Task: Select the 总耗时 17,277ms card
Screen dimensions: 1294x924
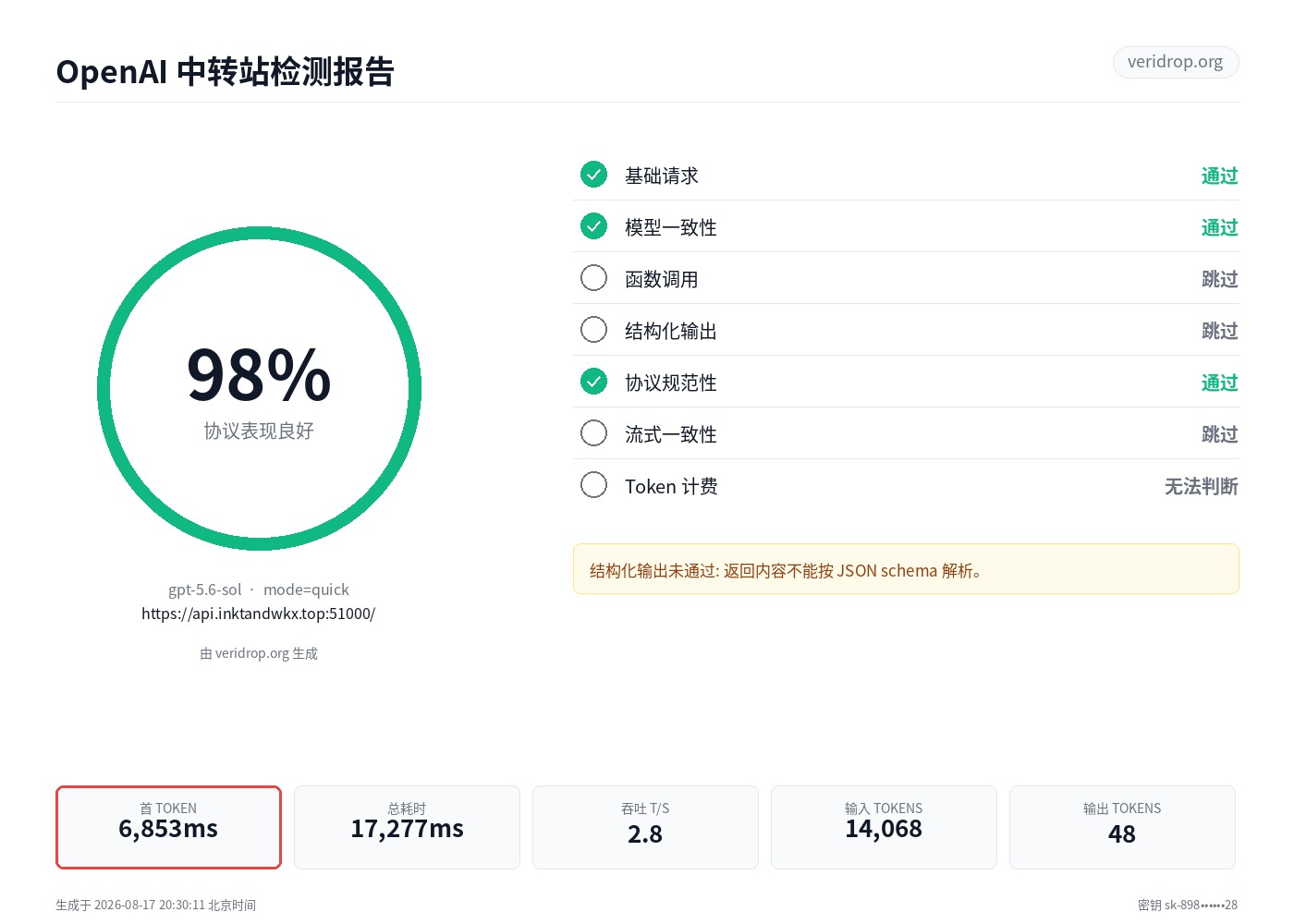Action: 407,827
